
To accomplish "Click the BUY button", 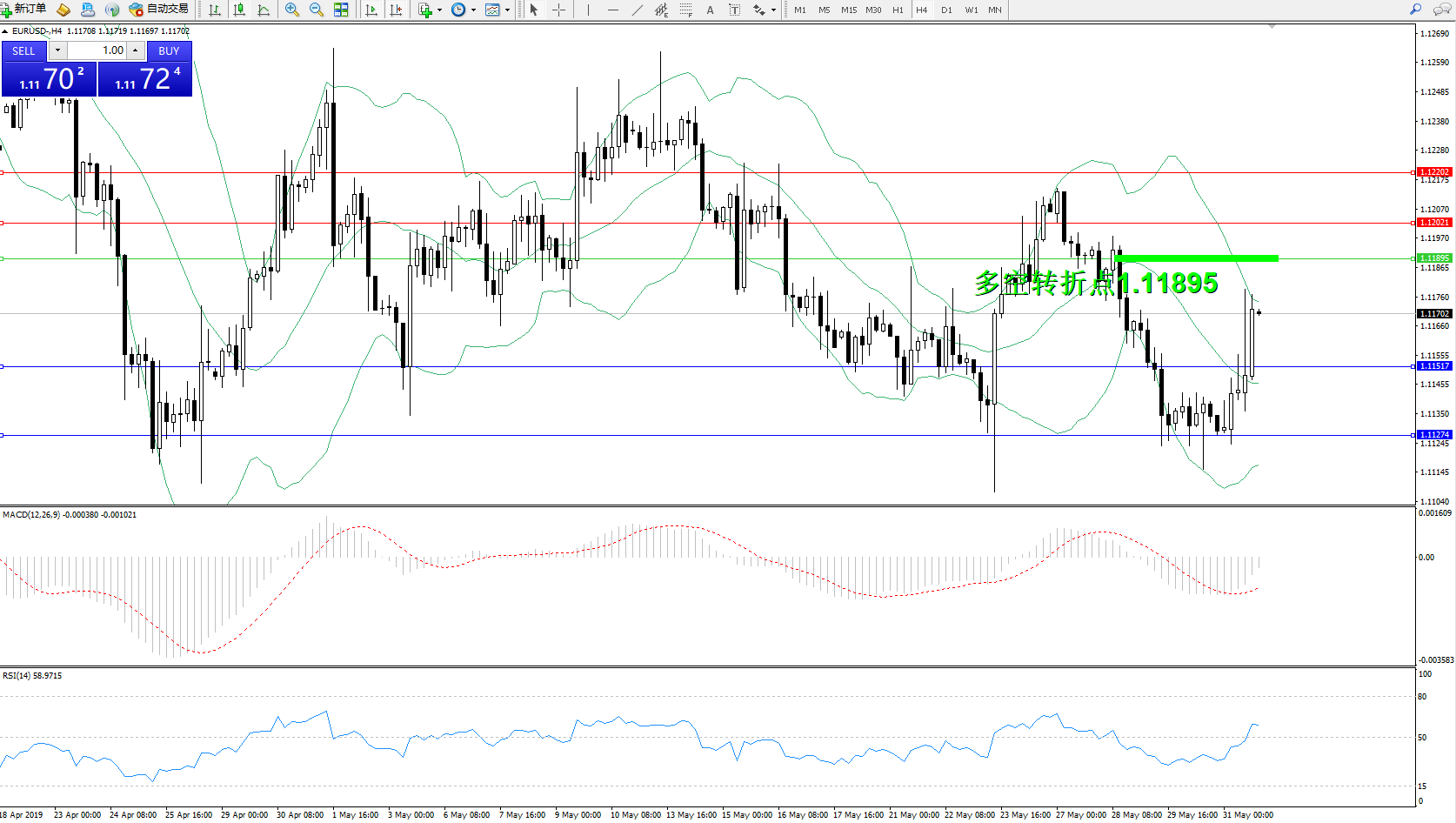I will pyautogui.click(x=169, y=51).
